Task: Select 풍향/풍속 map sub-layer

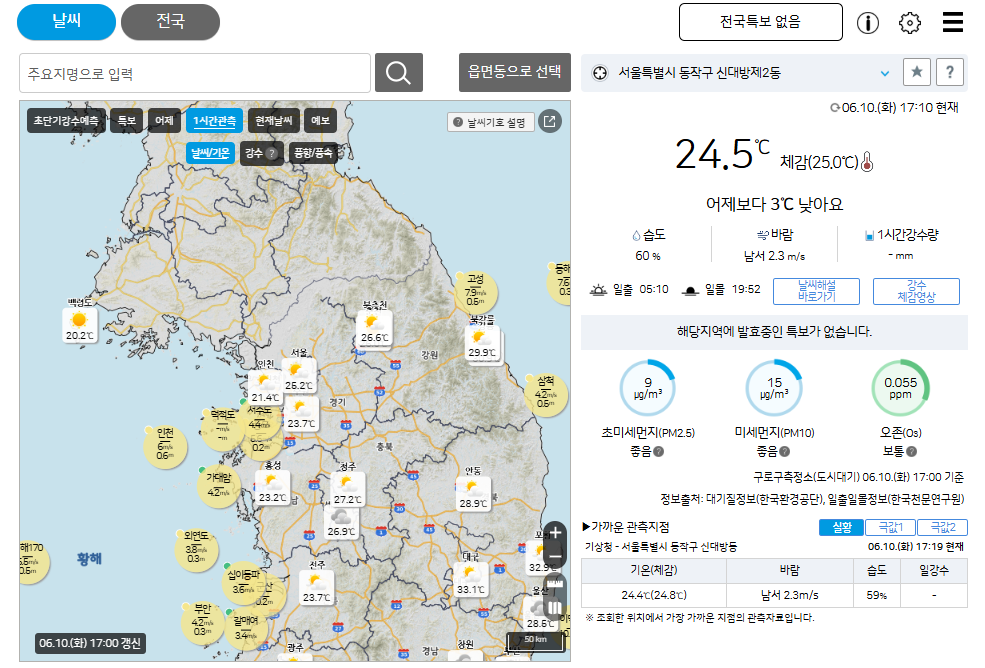Action: pyautogui.click(x=313, y=153)
